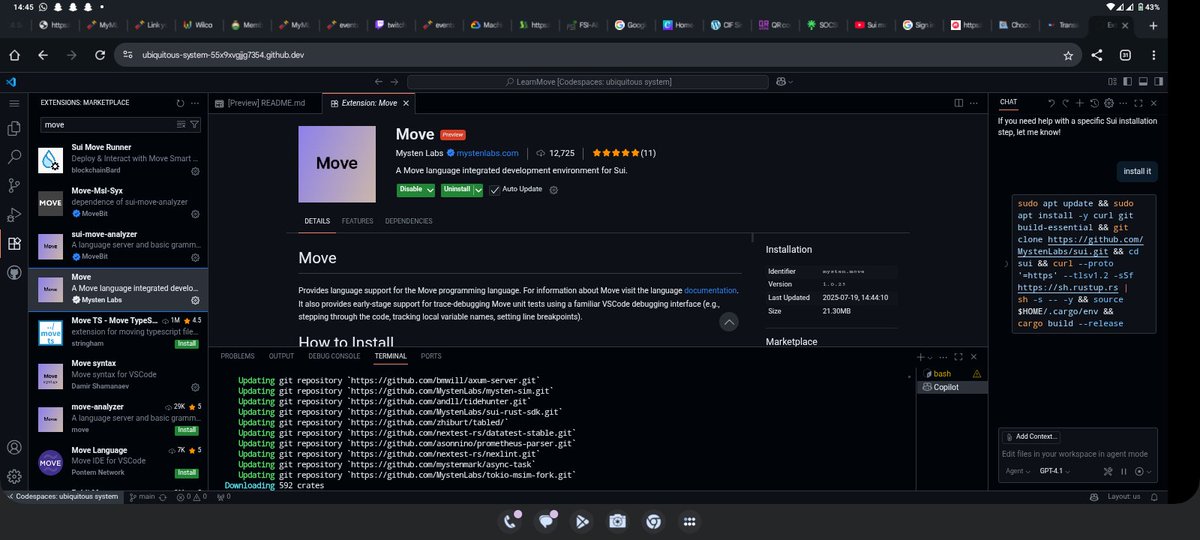Close the Extension: Move tab

[x=406, y=102]
